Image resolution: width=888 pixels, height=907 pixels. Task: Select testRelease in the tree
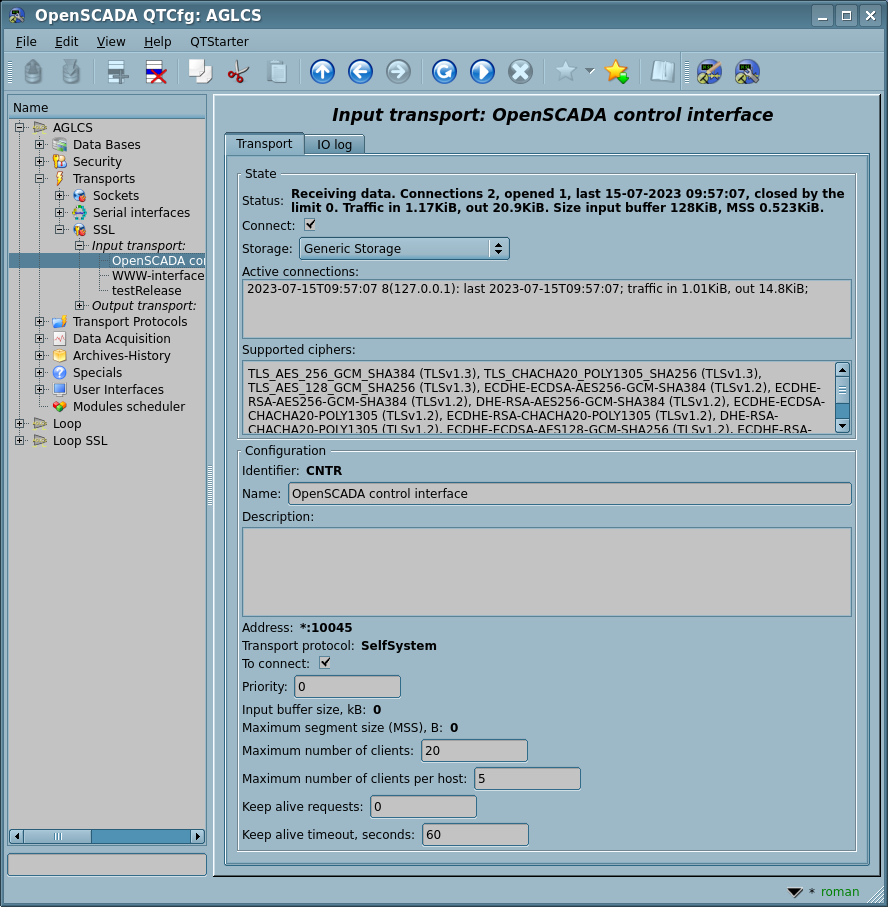point(146,290)
